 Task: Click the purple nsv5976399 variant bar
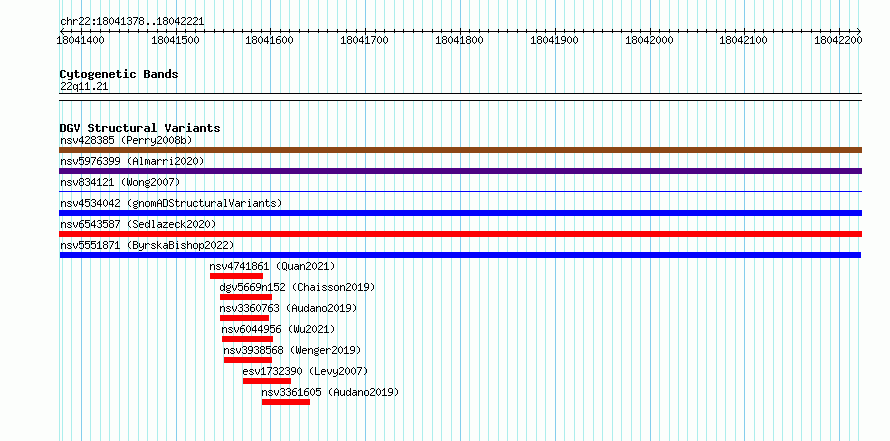(x=460, y=171)
